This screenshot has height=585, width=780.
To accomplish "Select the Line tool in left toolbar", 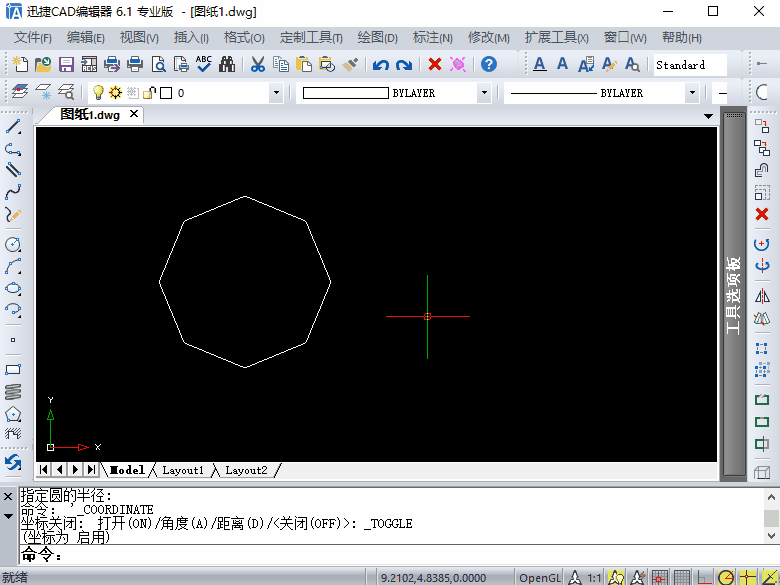I will 13,126.
